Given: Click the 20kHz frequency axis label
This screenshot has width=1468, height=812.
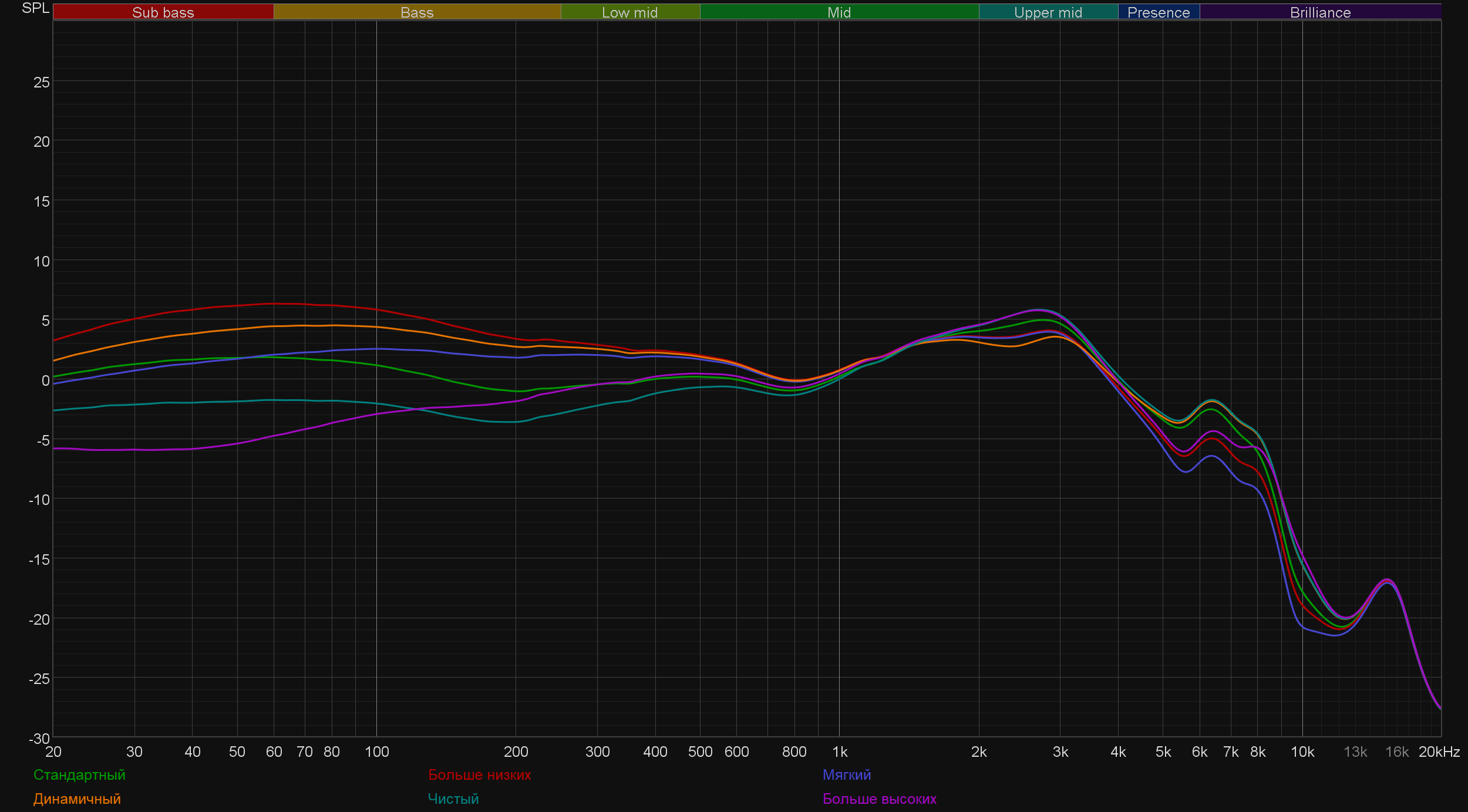Looking at the screenshot, I should (1439, 752).
